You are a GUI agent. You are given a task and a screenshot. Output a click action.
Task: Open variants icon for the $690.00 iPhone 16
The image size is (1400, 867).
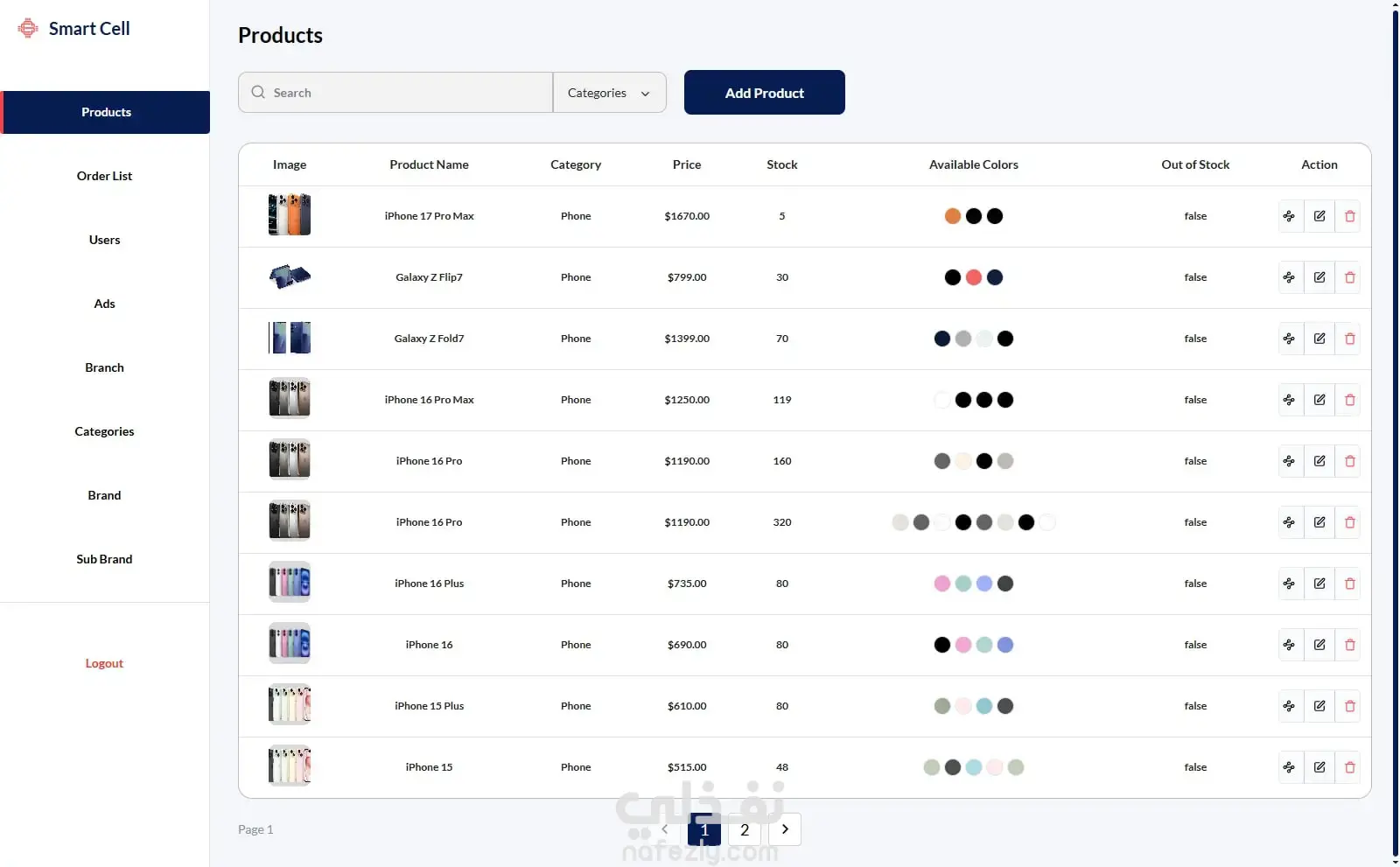point(1290,645)
